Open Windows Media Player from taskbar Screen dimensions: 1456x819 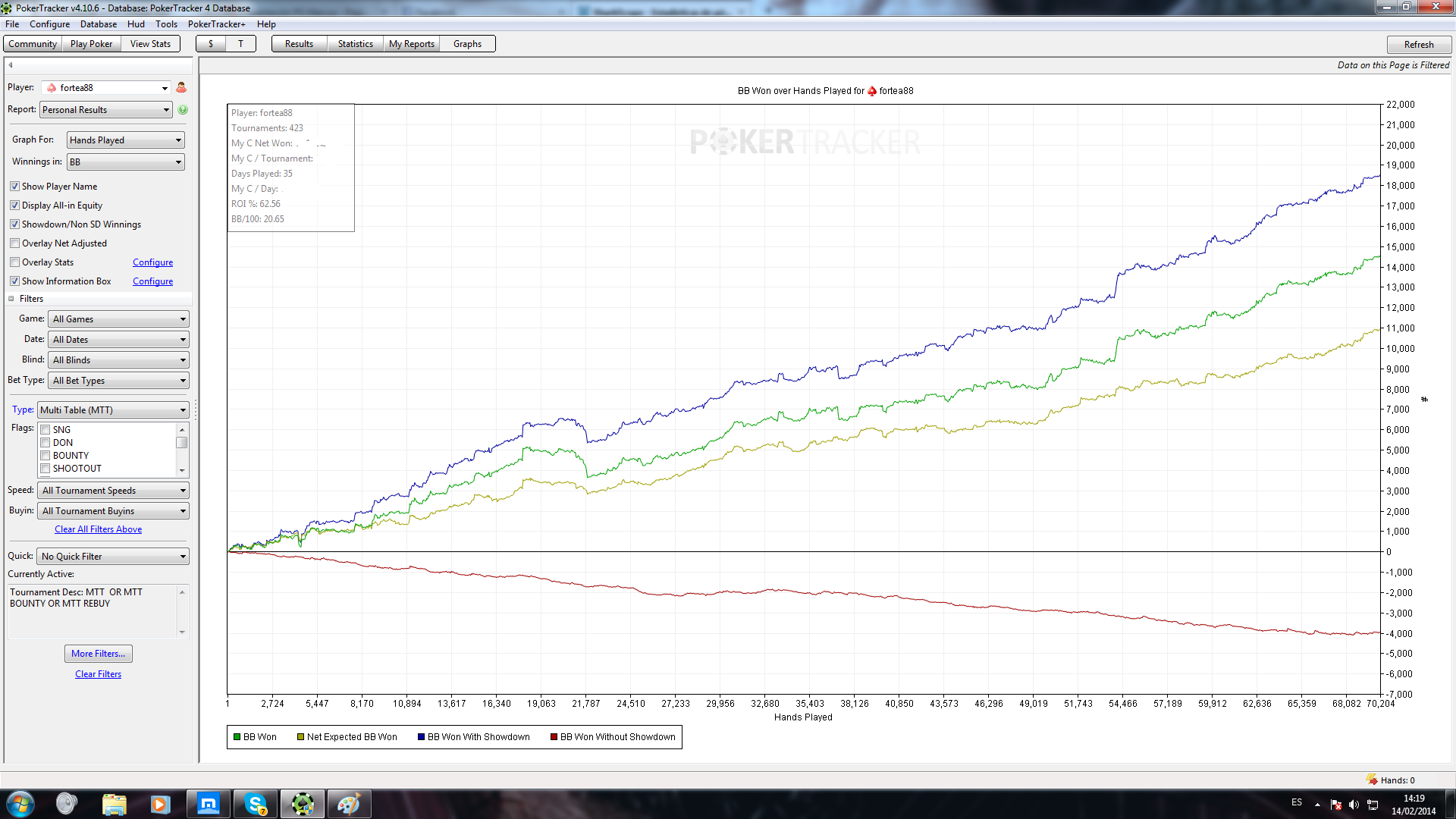(160, 804)
